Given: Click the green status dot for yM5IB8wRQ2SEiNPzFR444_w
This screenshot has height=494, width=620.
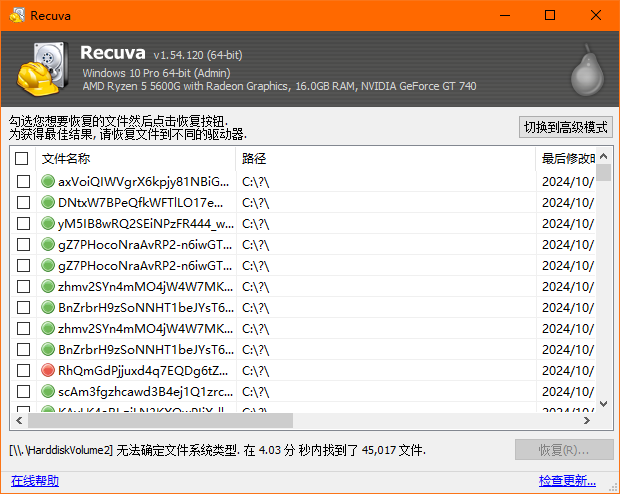Looking at the screenshot, I should coord(48,223).
